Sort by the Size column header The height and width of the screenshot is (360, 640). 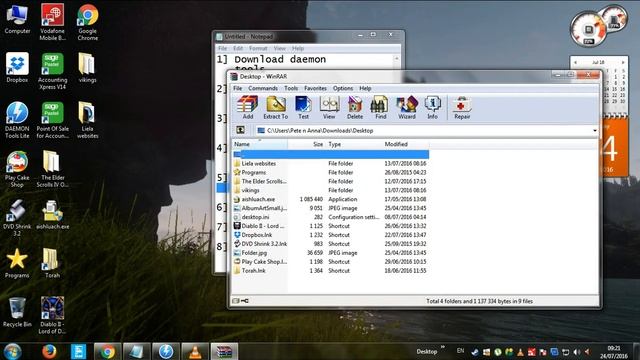click(x=306, y=144)
